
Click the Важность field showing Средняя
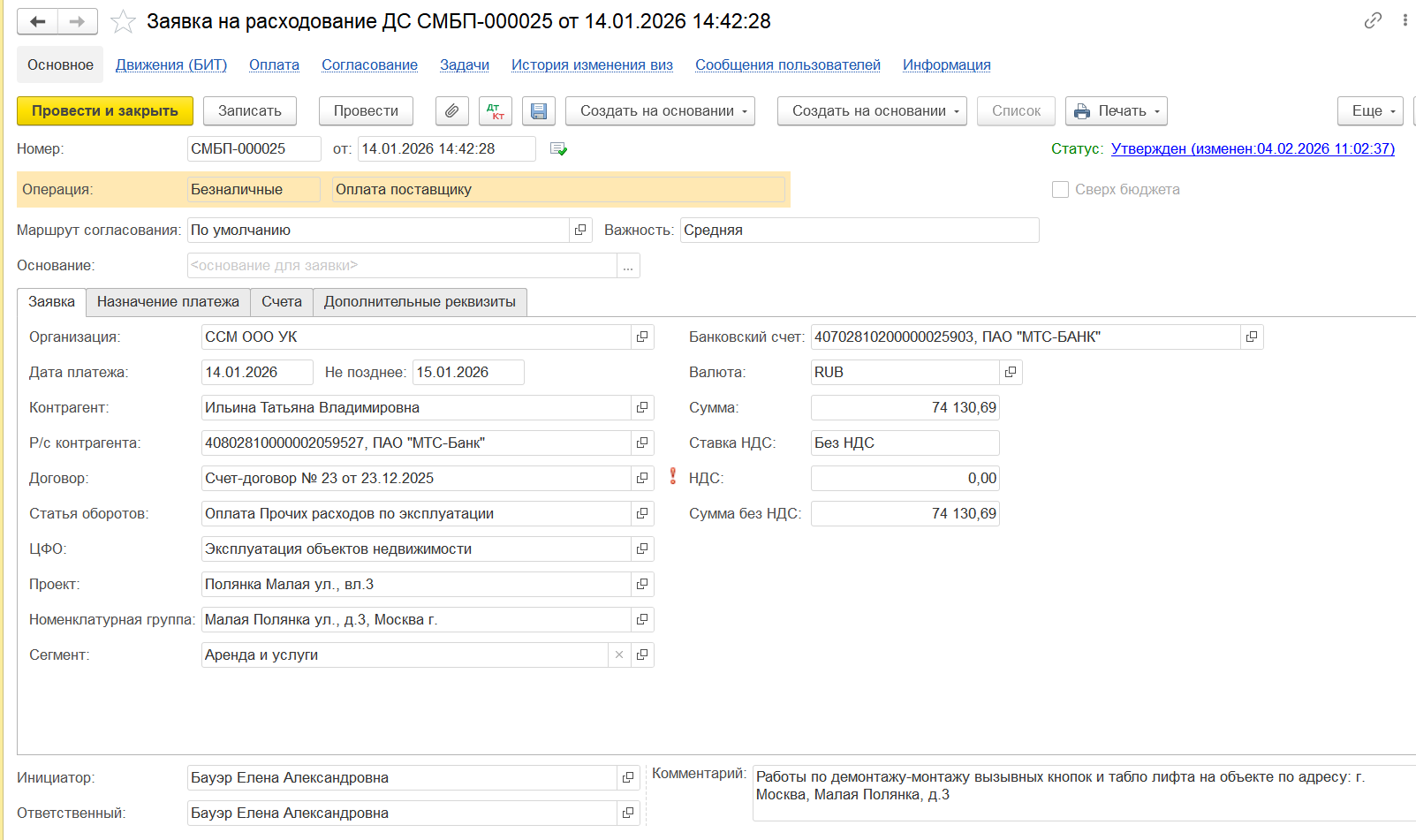[x=859, y=231]
